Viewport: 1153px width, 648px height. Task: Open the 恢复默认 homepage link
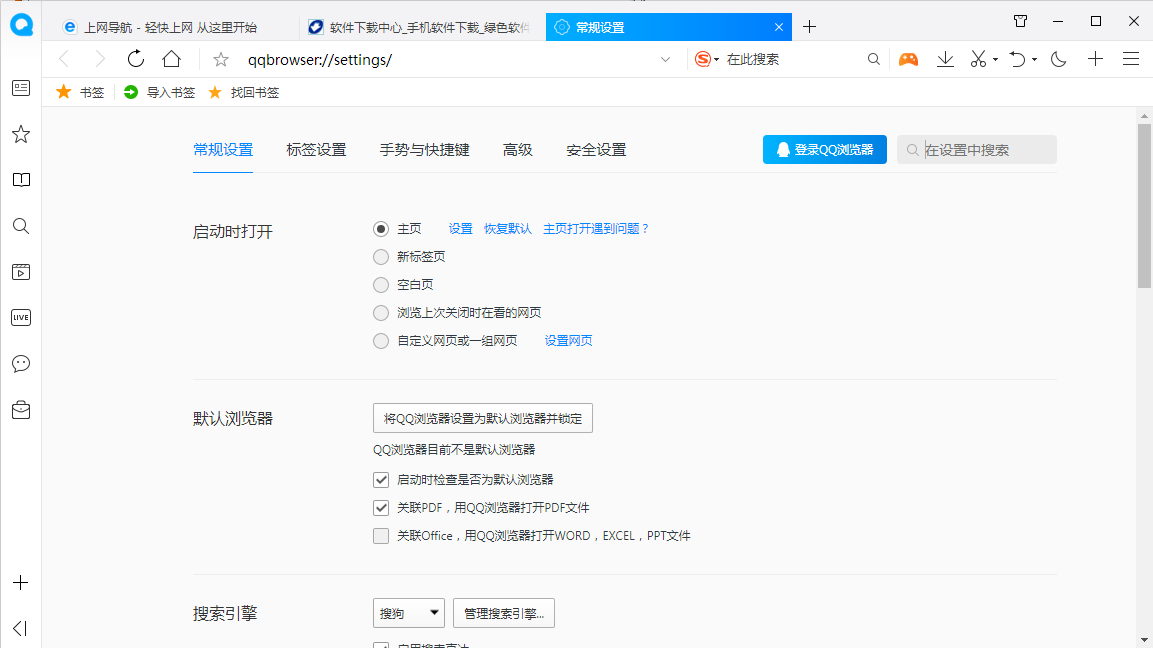pos(506,228)
